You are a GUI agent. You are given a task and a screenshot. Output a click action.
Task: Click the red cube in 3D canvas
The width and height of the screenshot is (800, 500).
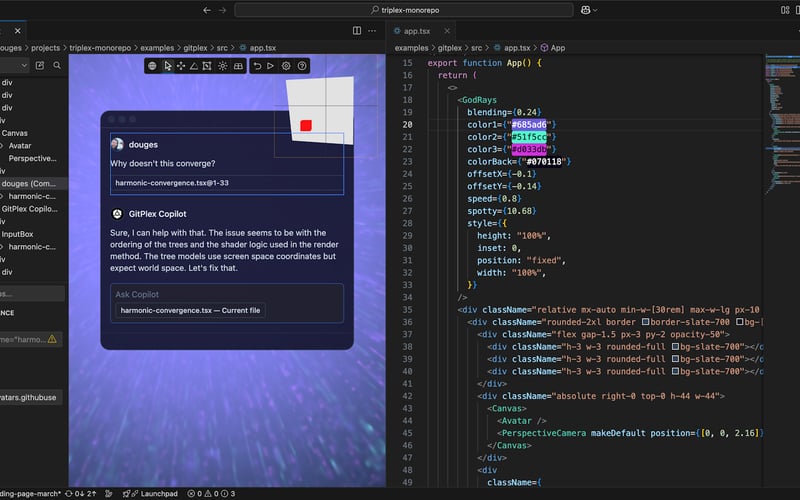point(306,126)
